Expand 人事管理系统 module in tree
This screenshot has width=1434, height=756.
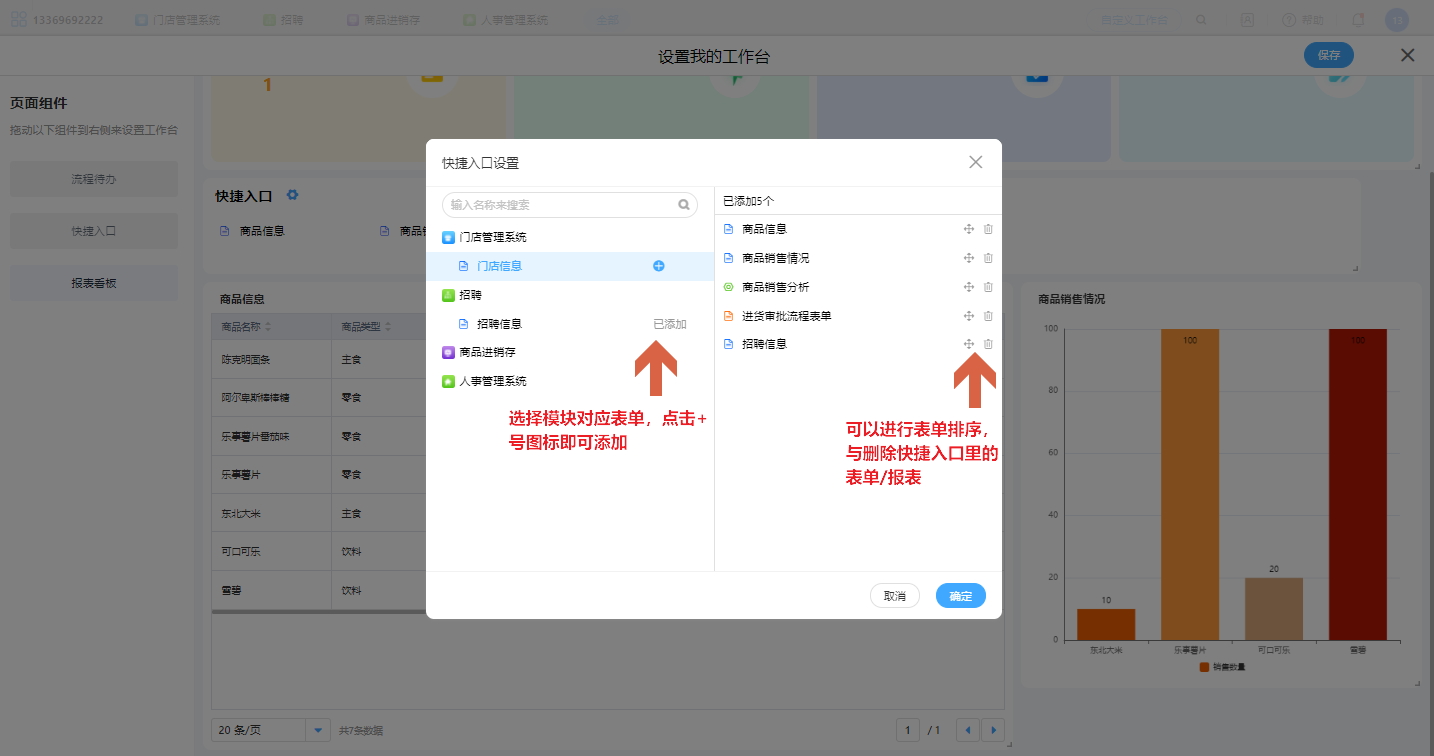pyautogui.click(x=491, y=381)
